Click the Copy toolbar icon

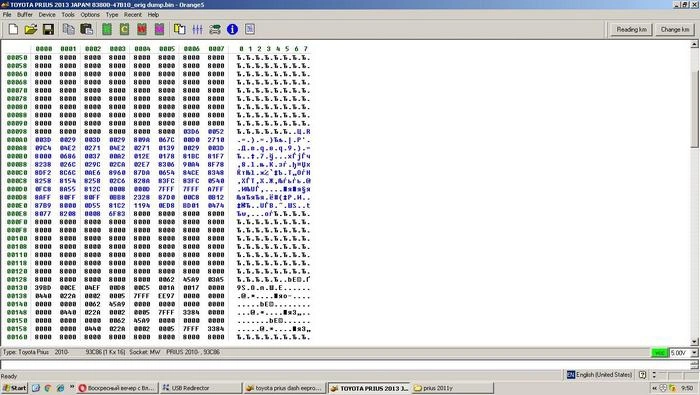point(68,29)
